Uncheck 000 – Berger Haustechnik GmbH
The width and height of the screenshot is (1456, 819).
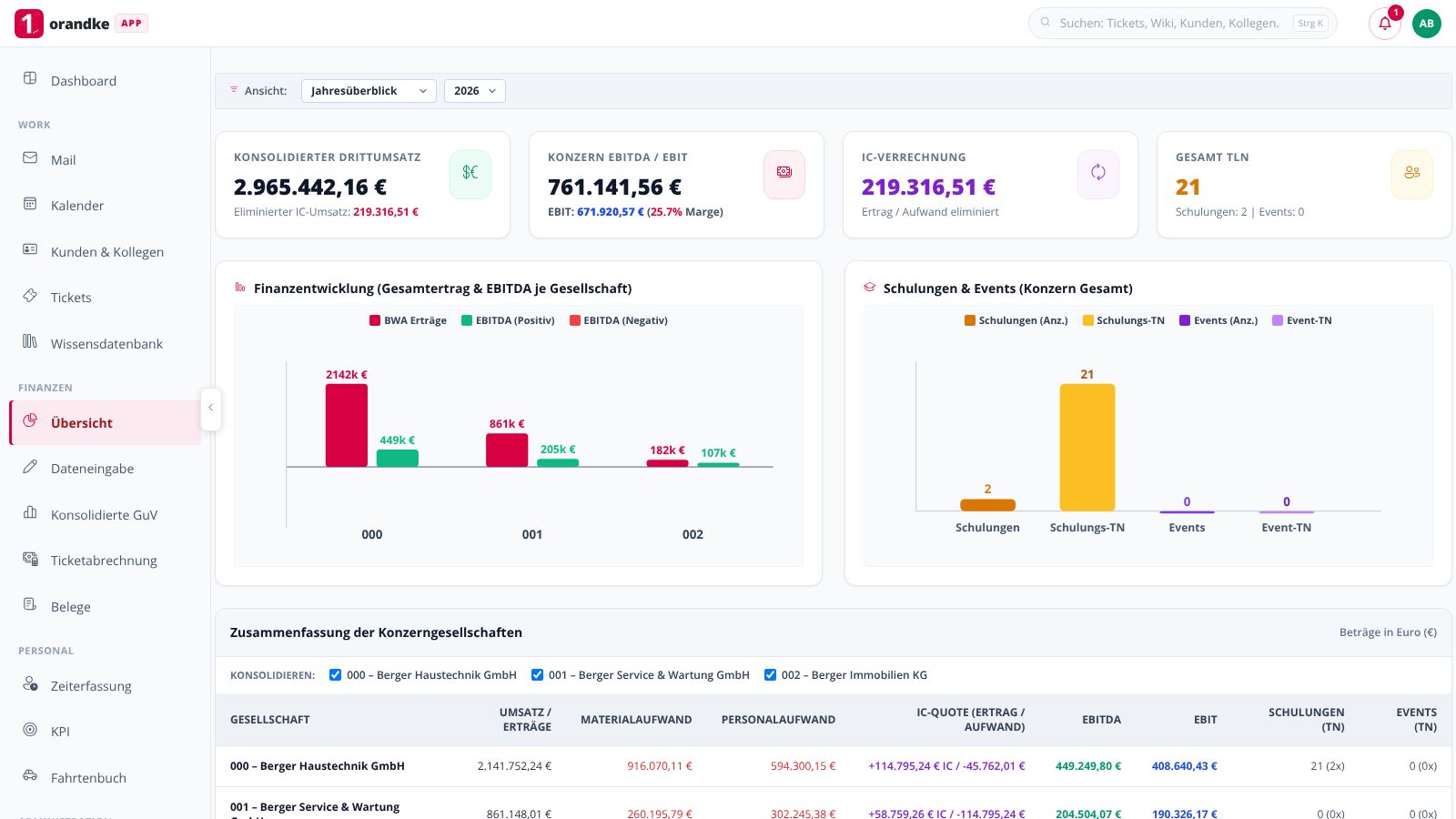[x=336, y=675]
